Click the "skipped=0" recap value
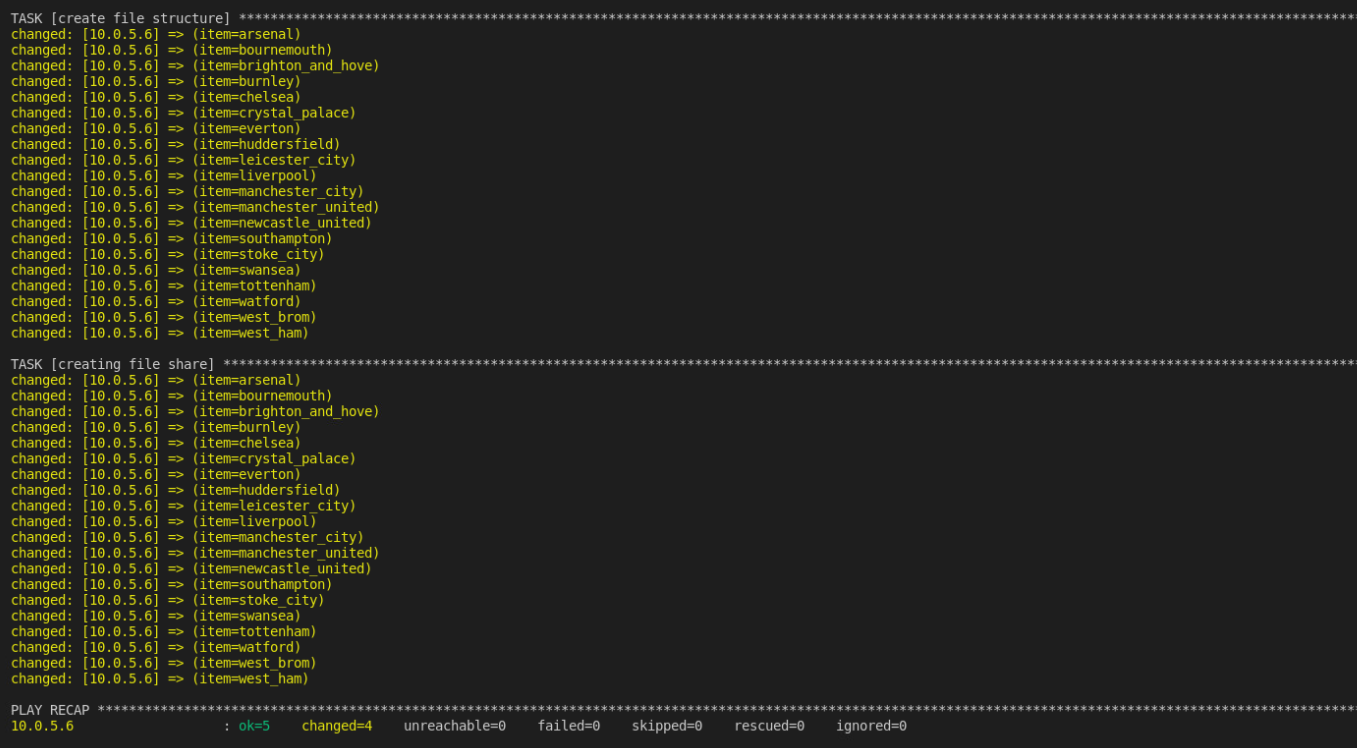 pos(667,726)
